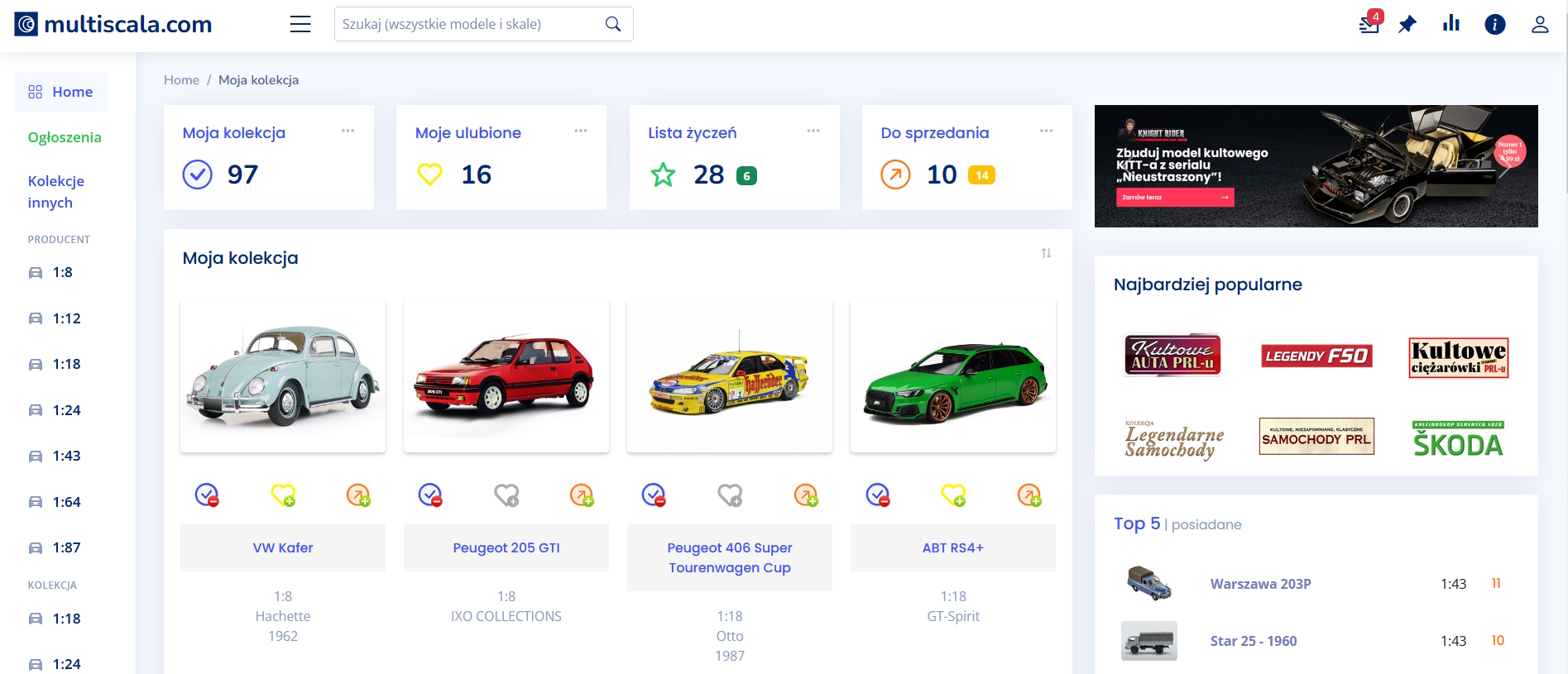Viewport: 1568px width, 674px height.
Task: Select producer scale 1:18
Action: point(55,364)
